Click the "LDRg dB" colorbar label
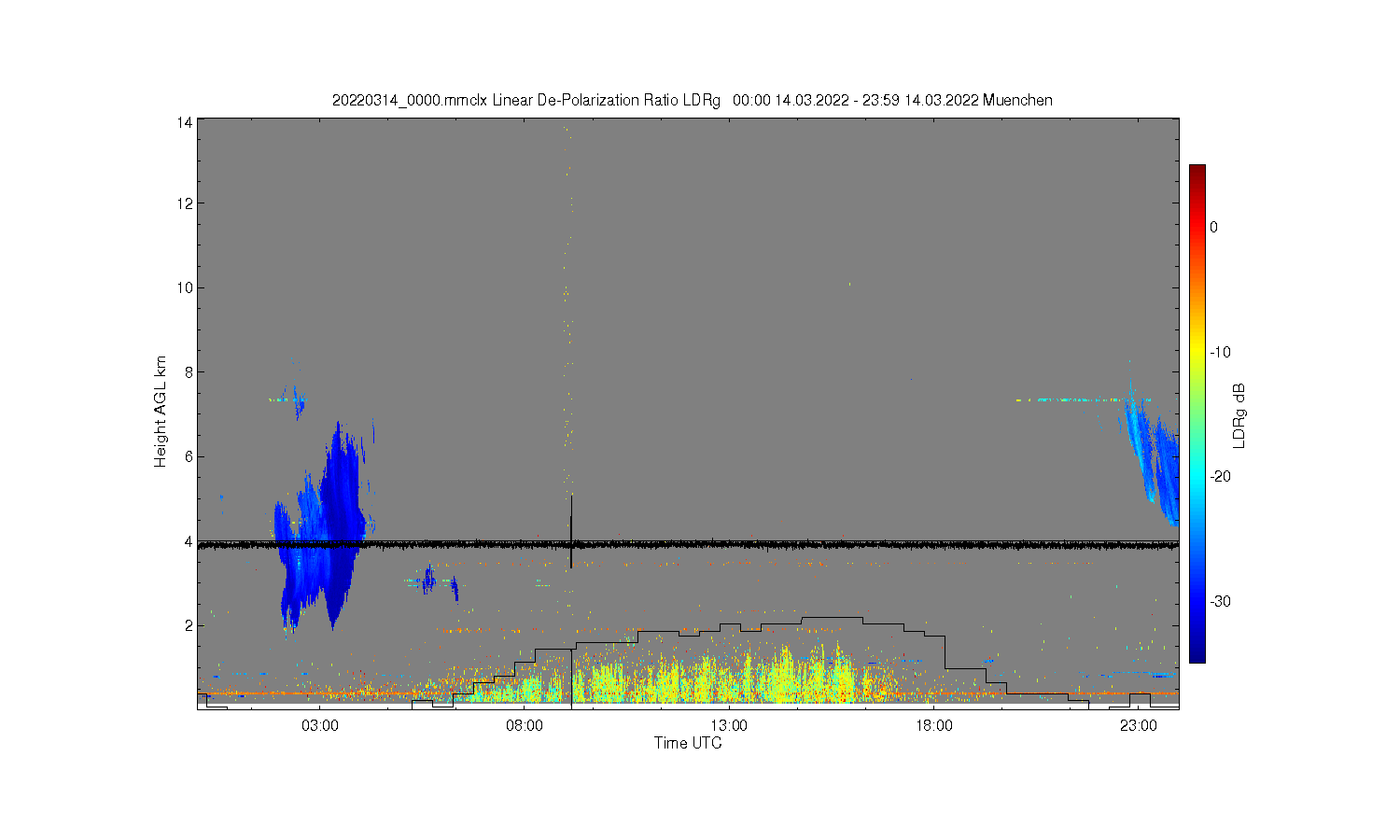1400x840 pixels. [x=1239, y=415]
